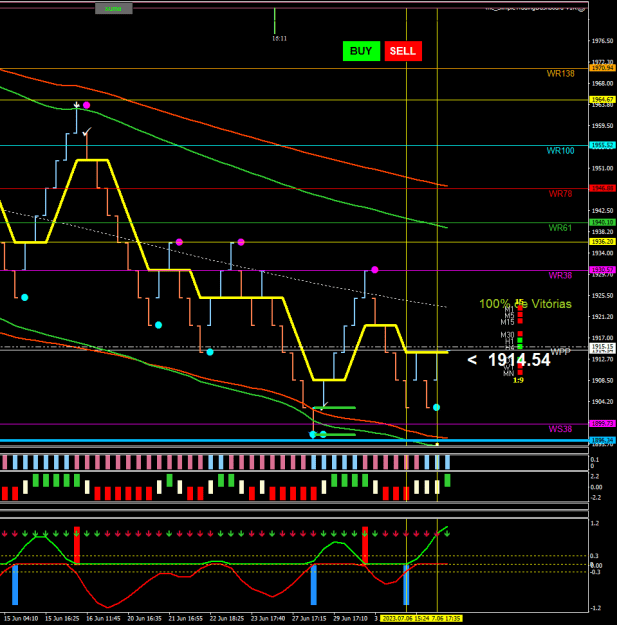
Task: Click the green BUY button
Action: tap(361, 51)
